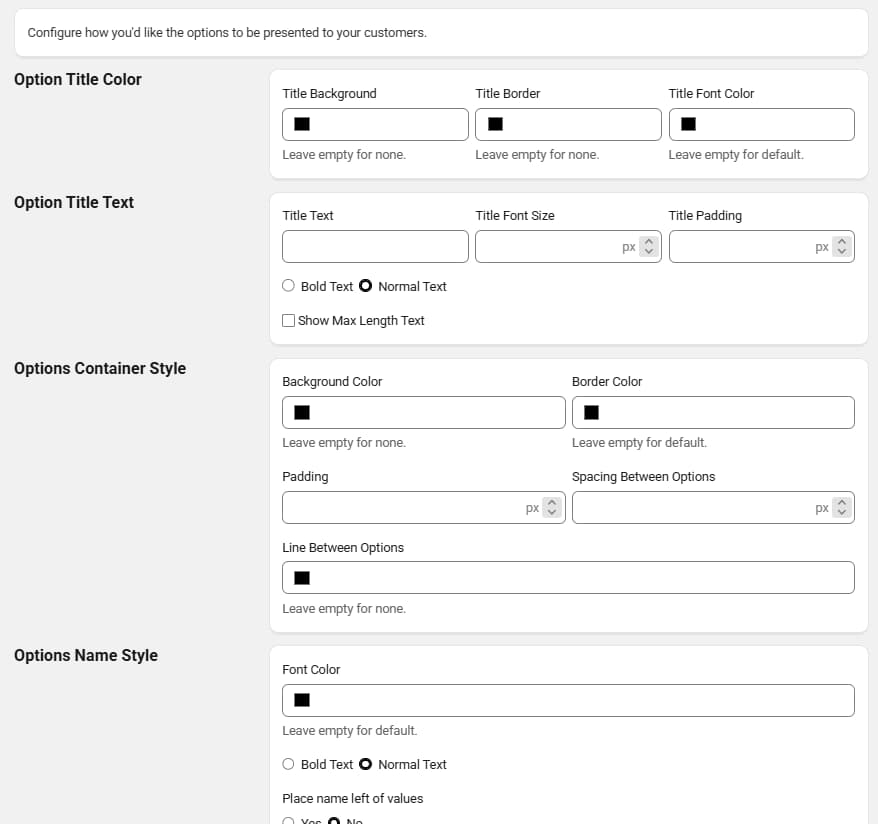Click the Title Font Color field

[762, 124]
